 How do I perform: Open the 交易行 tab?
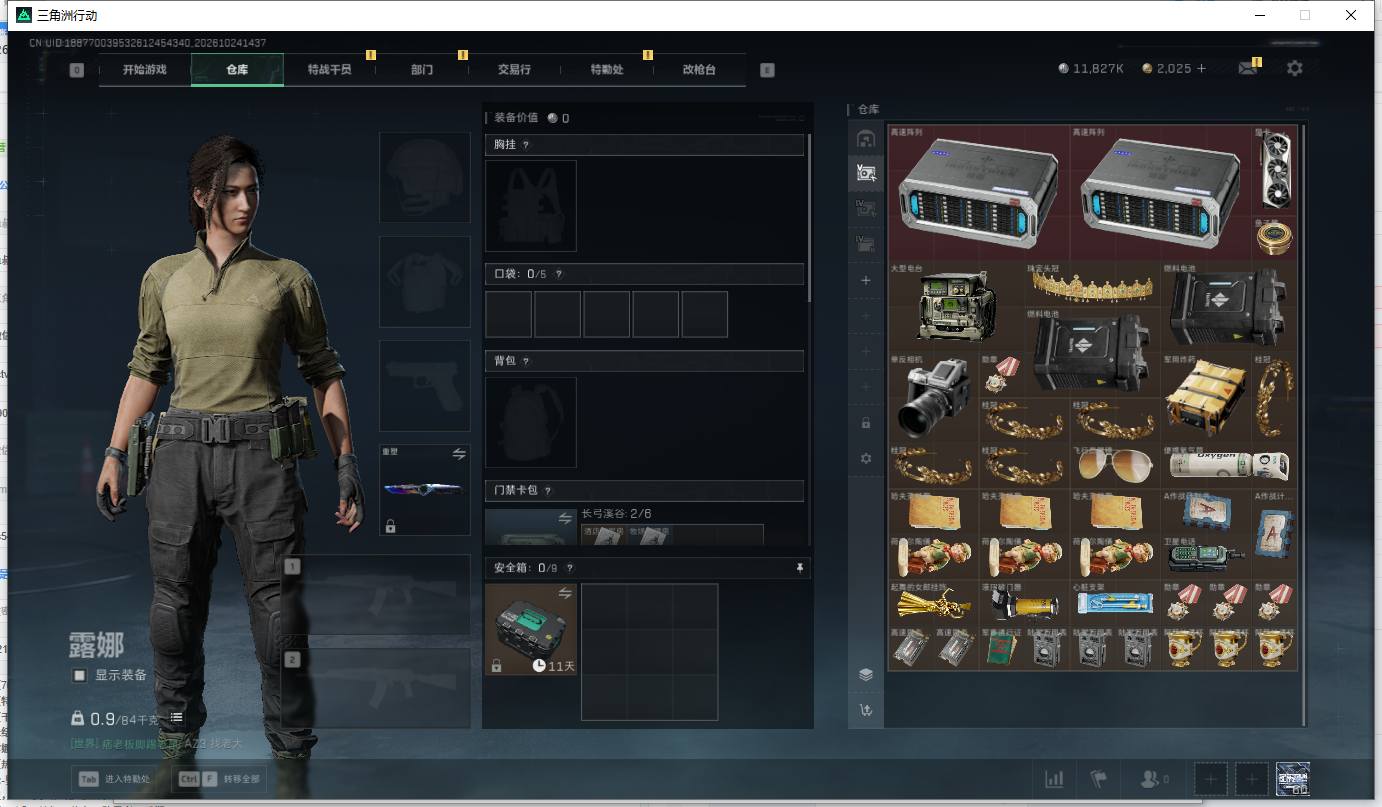click(514, 70)
